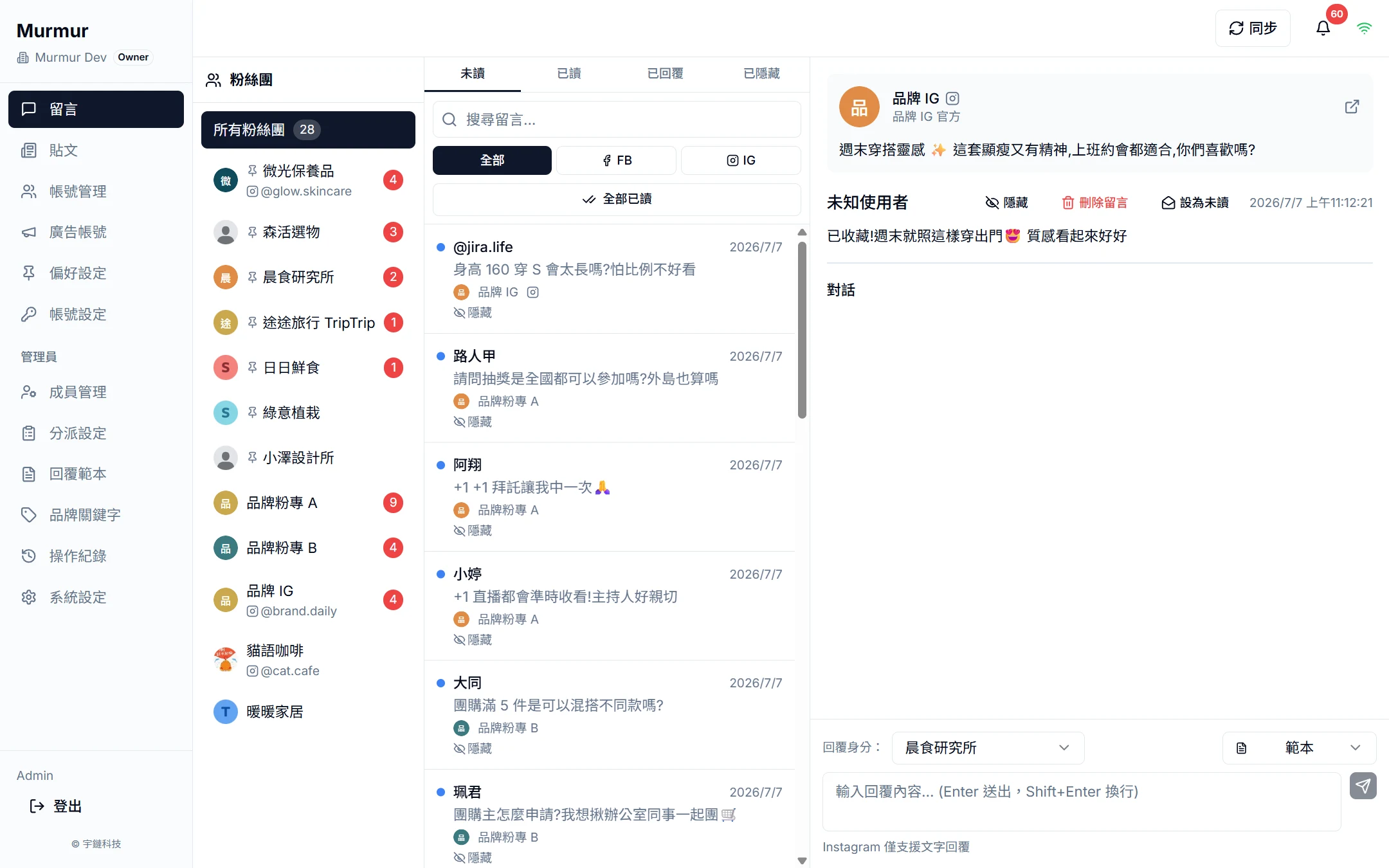Hide the 小婷 comment
The height and width of the screenshot is (868, 1389).
pos(473,640)
